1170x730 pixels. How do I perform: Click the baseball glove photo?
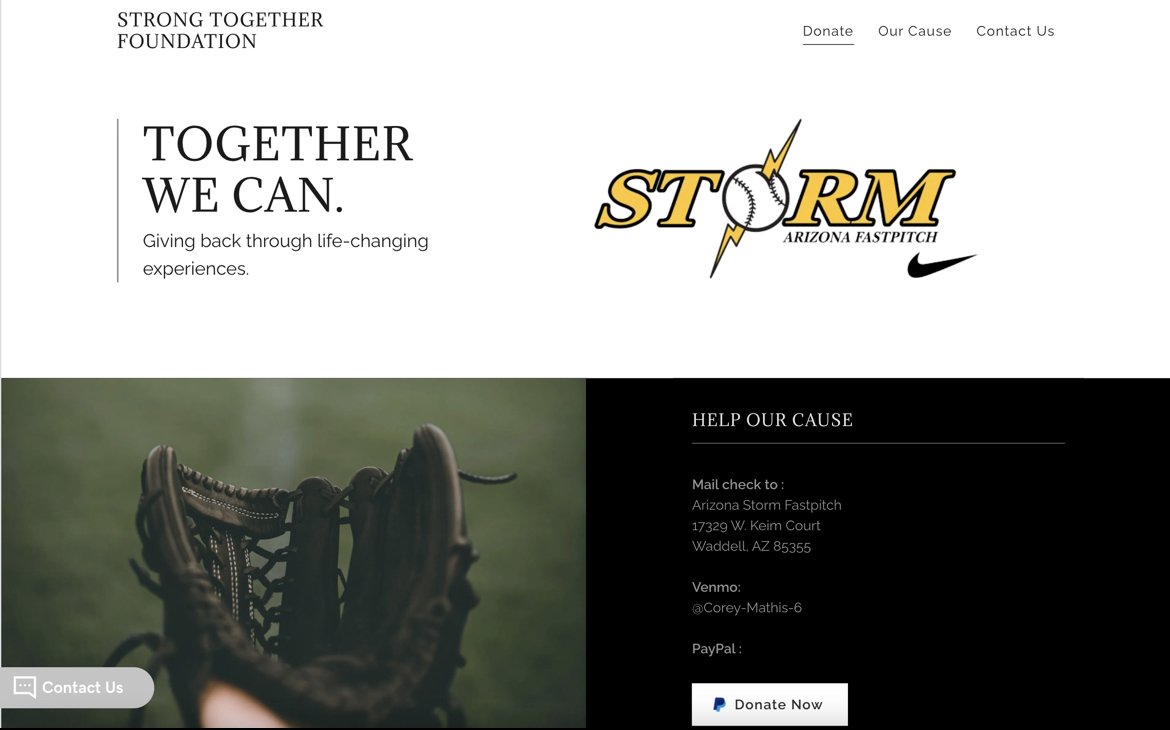click(x=293, y=553)
